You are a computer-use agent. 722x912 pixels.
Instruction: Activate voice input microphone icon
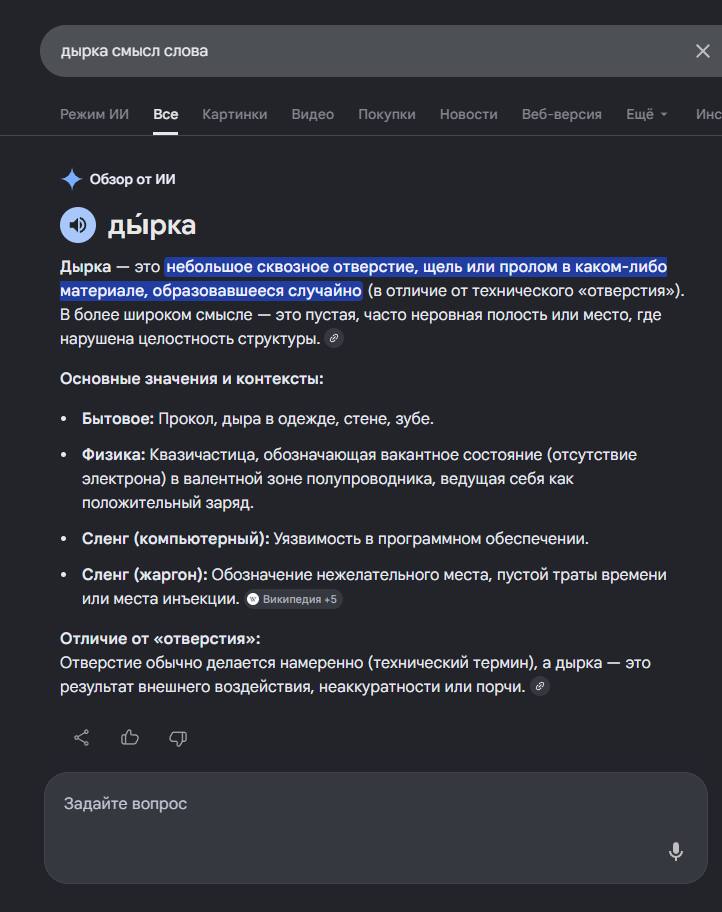675,852
